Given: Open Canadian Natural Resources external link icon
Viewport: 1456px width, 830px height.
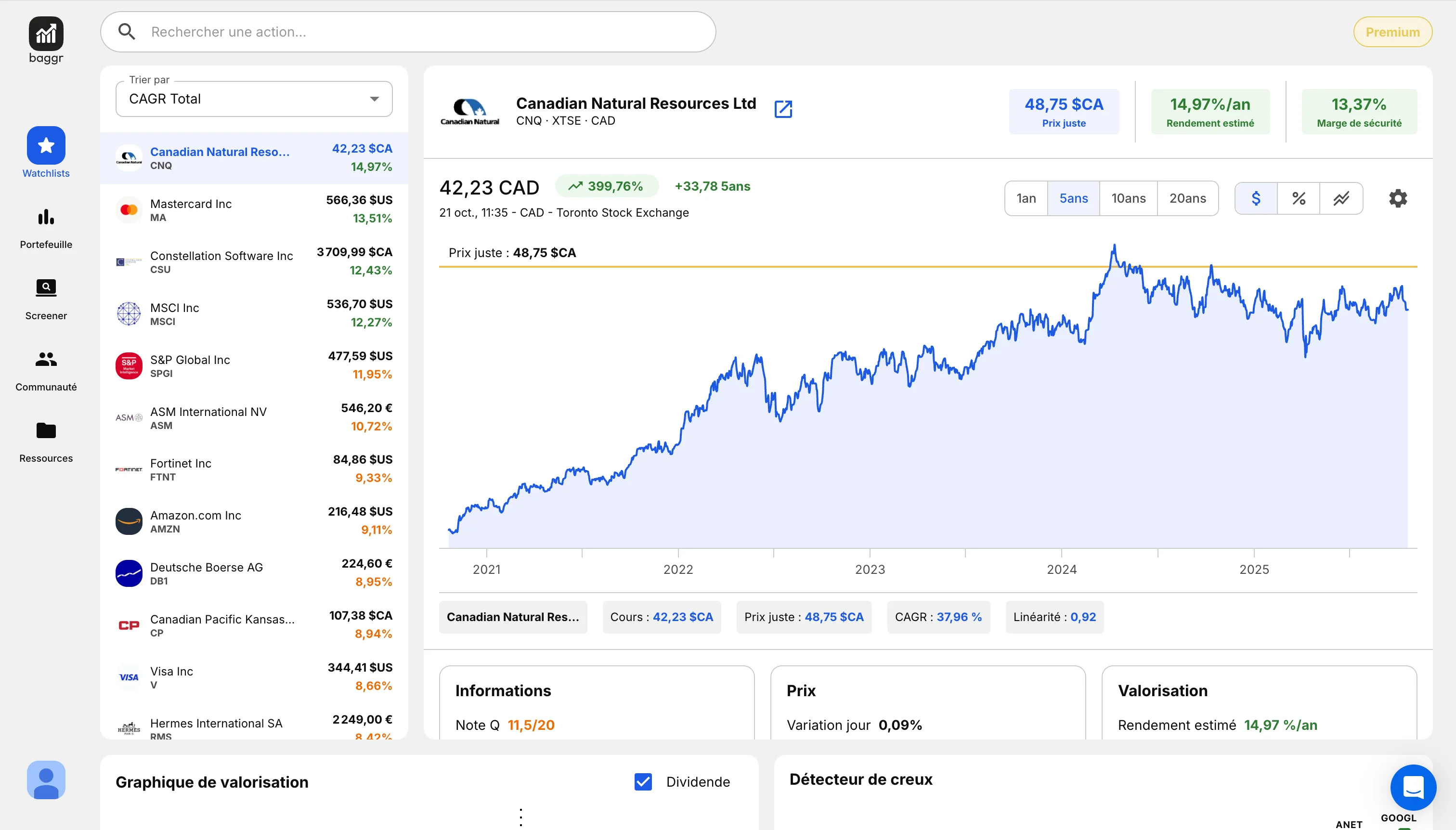Looking at the screenshot, I should [783, 109].
